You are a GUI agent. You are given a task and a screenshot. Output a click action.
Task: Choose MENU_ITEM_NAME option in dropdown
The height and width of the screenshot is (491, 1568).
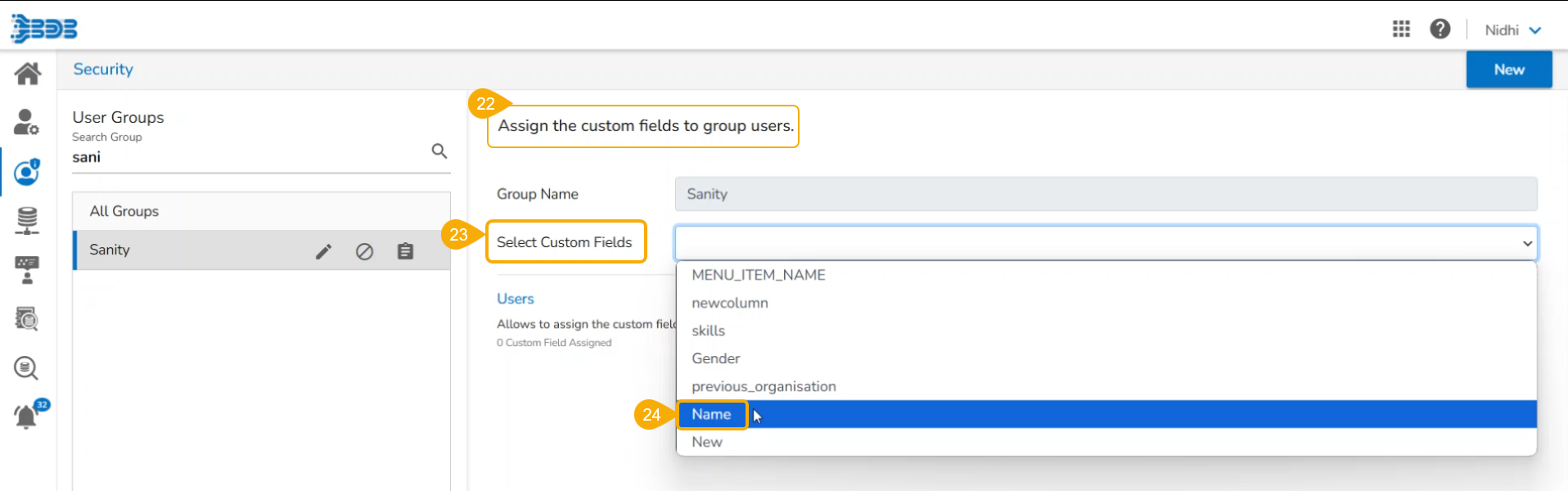758,276
